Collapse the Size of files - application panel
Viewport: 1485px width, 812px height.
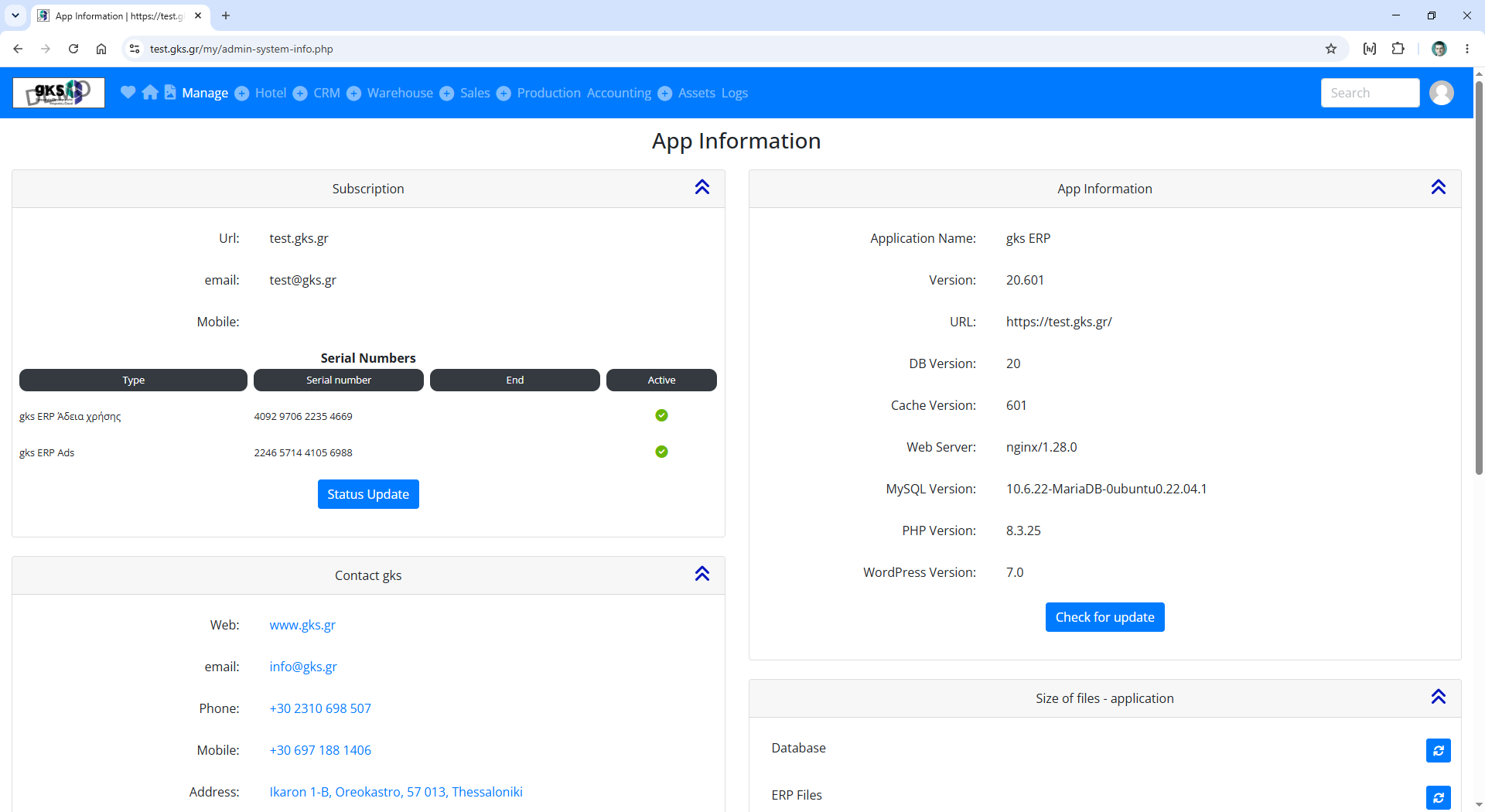pos(1439,697)
